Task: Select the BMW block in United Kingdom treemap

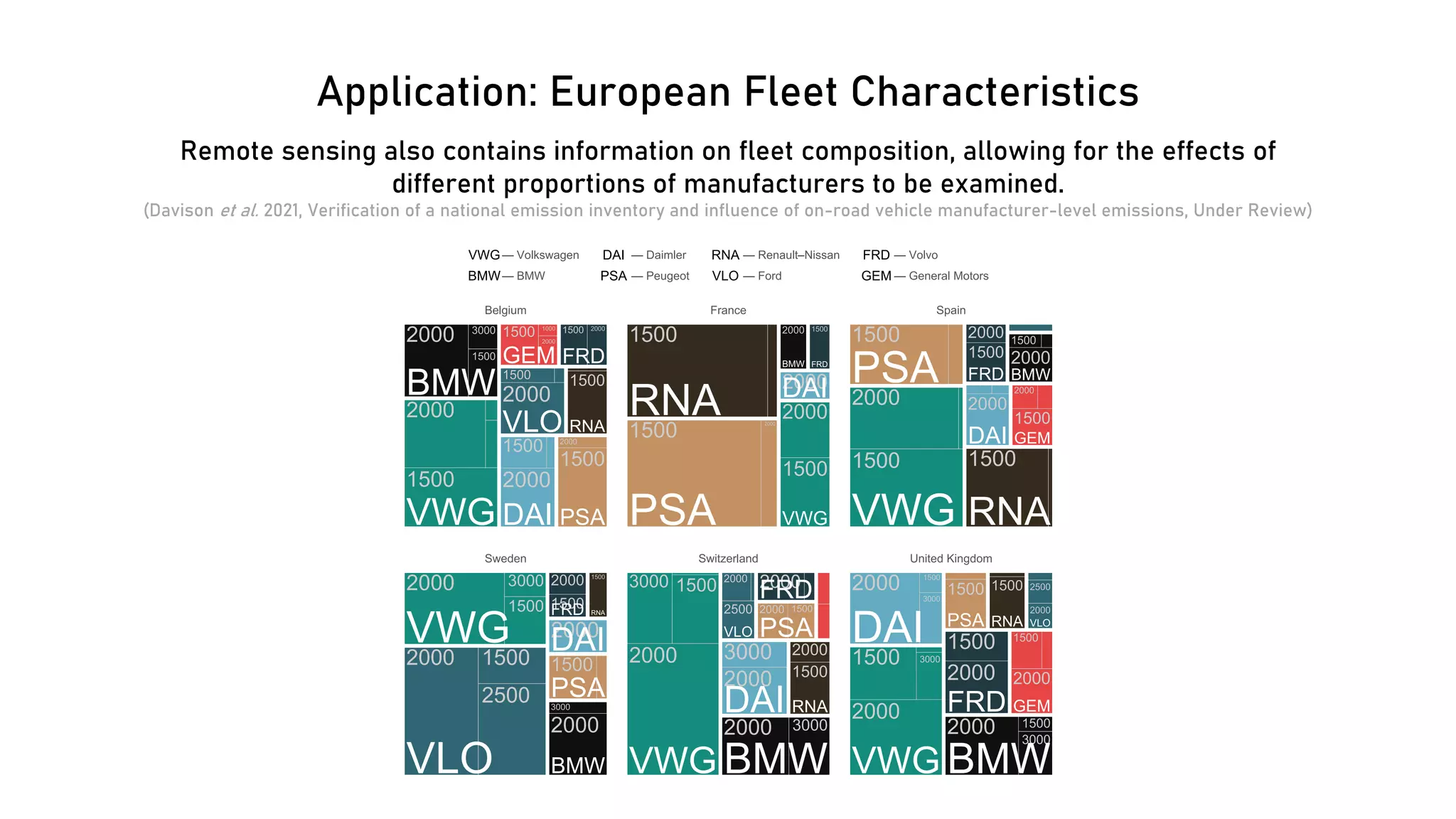Action: tap(998, 746)
